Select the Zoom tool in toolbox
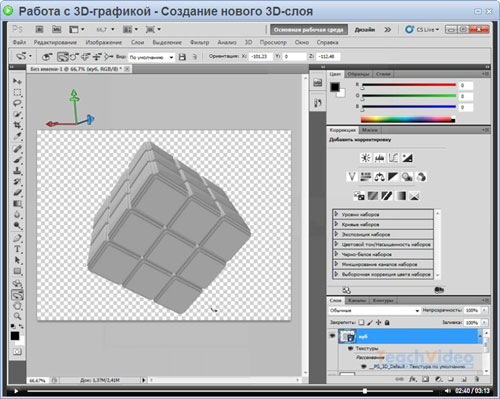The width and height of the screenshot is (500, 399). 17,316
